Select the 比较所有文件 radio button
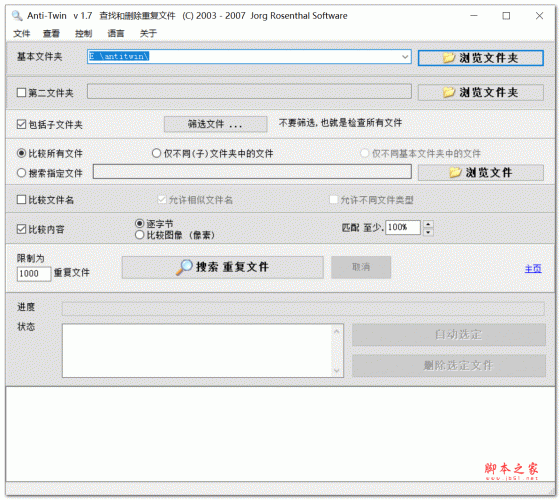 point(21,153)
